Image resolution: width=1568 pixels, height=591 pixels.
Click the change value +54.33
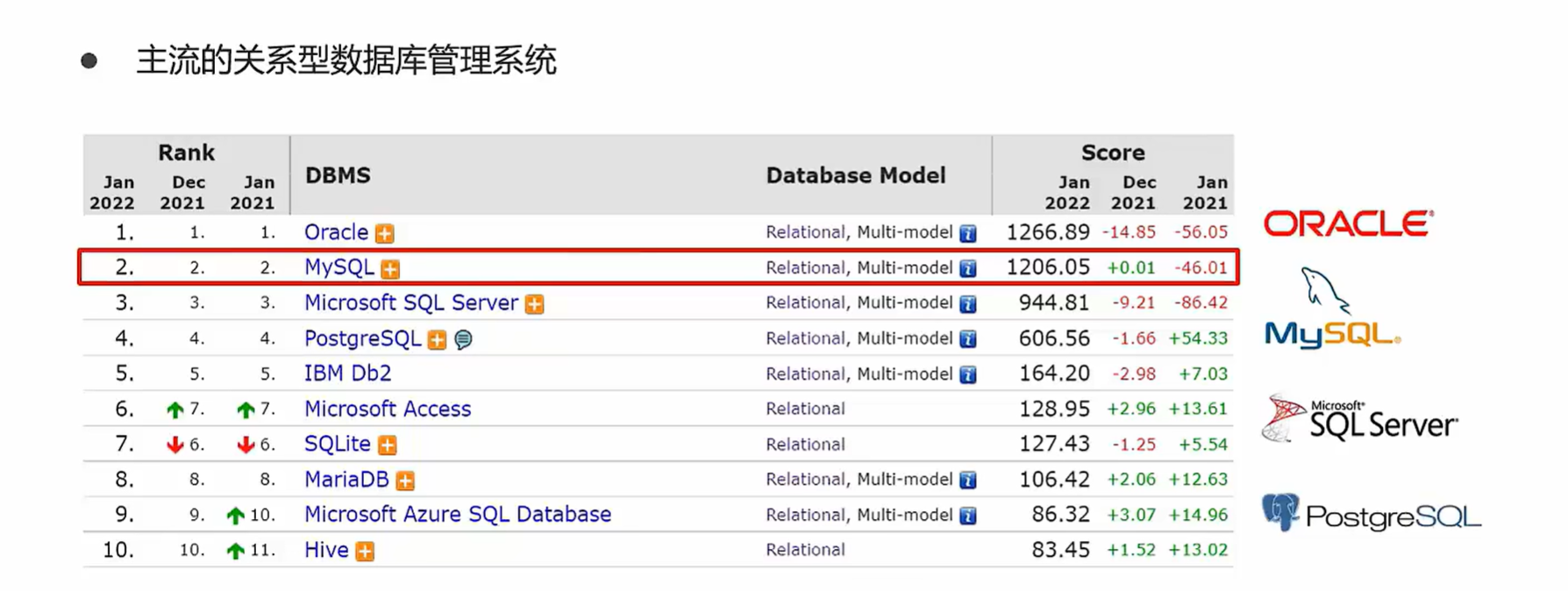(x=1198, y=338)
